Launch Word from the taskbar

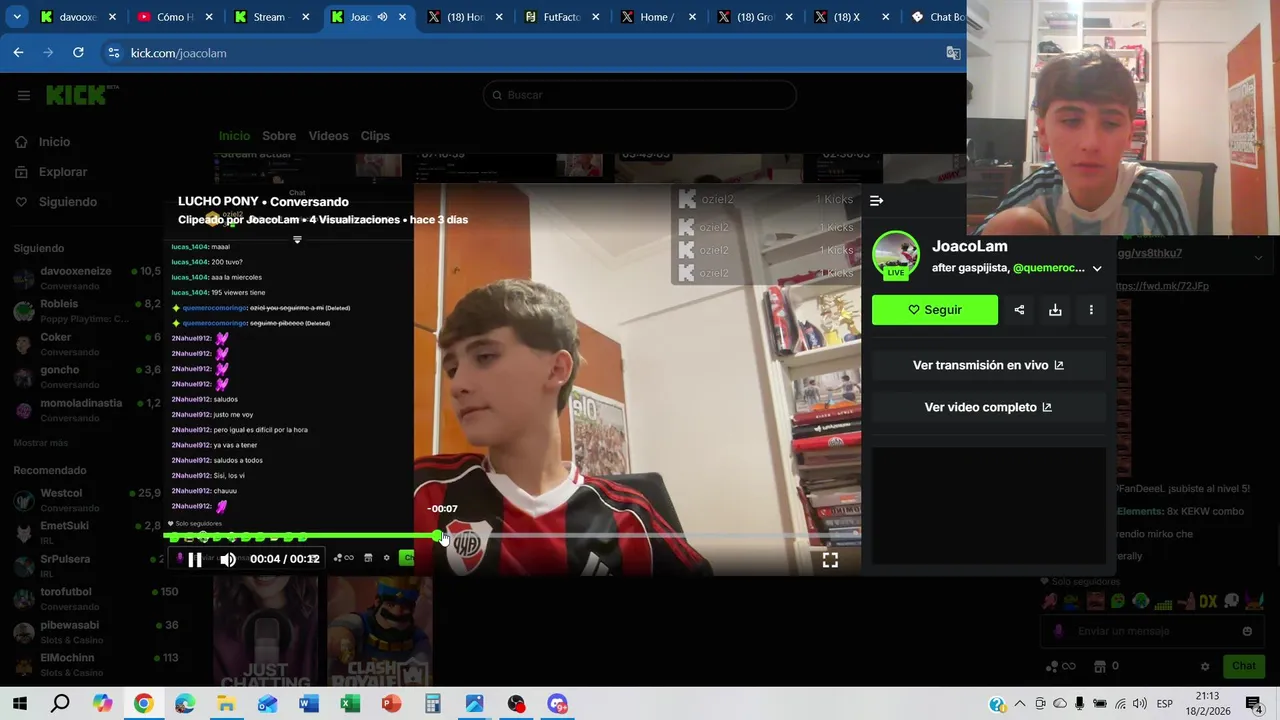pyautogui.click(x=309, y=704)
